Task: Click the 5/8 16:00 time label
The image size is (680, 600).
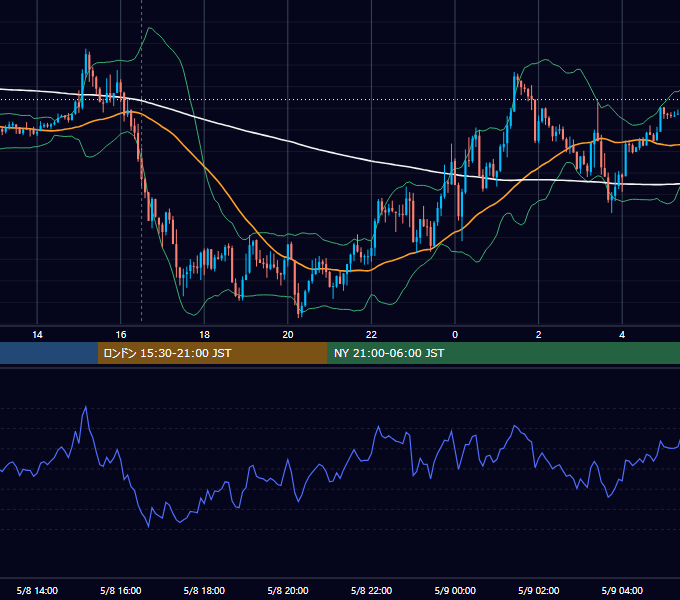Action: point(121,590)
